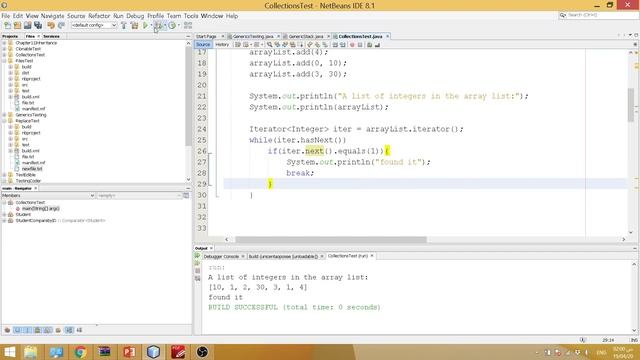This screenshot has width=640, height=360.
Task: Click the History view button
Action: tap(222, 44)
